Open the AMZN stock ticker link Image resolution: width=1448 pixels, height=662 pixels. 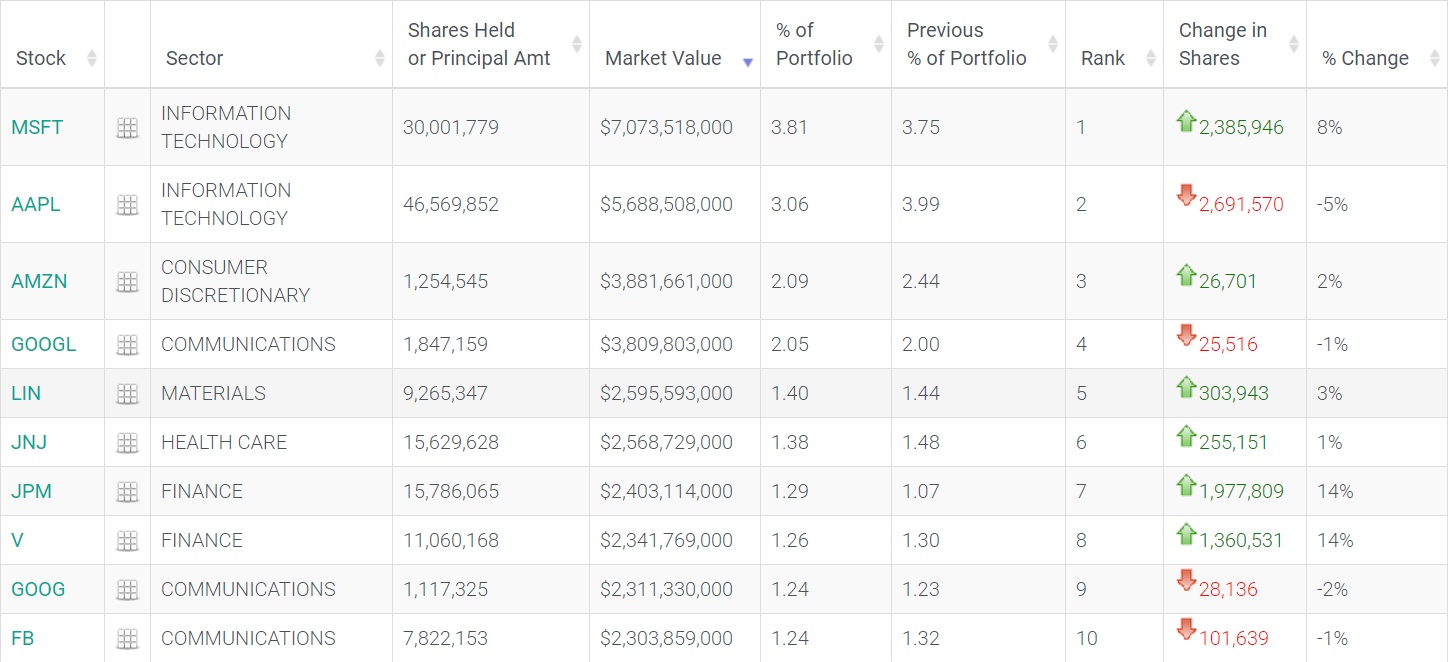click(39, 282)
